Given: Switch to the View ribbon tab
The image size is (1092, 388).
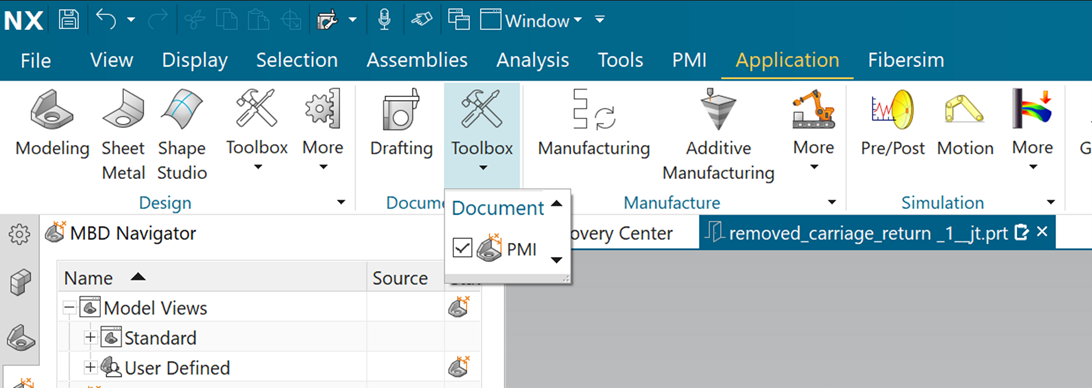Looking at the screenshot, I should click(111, 61).
